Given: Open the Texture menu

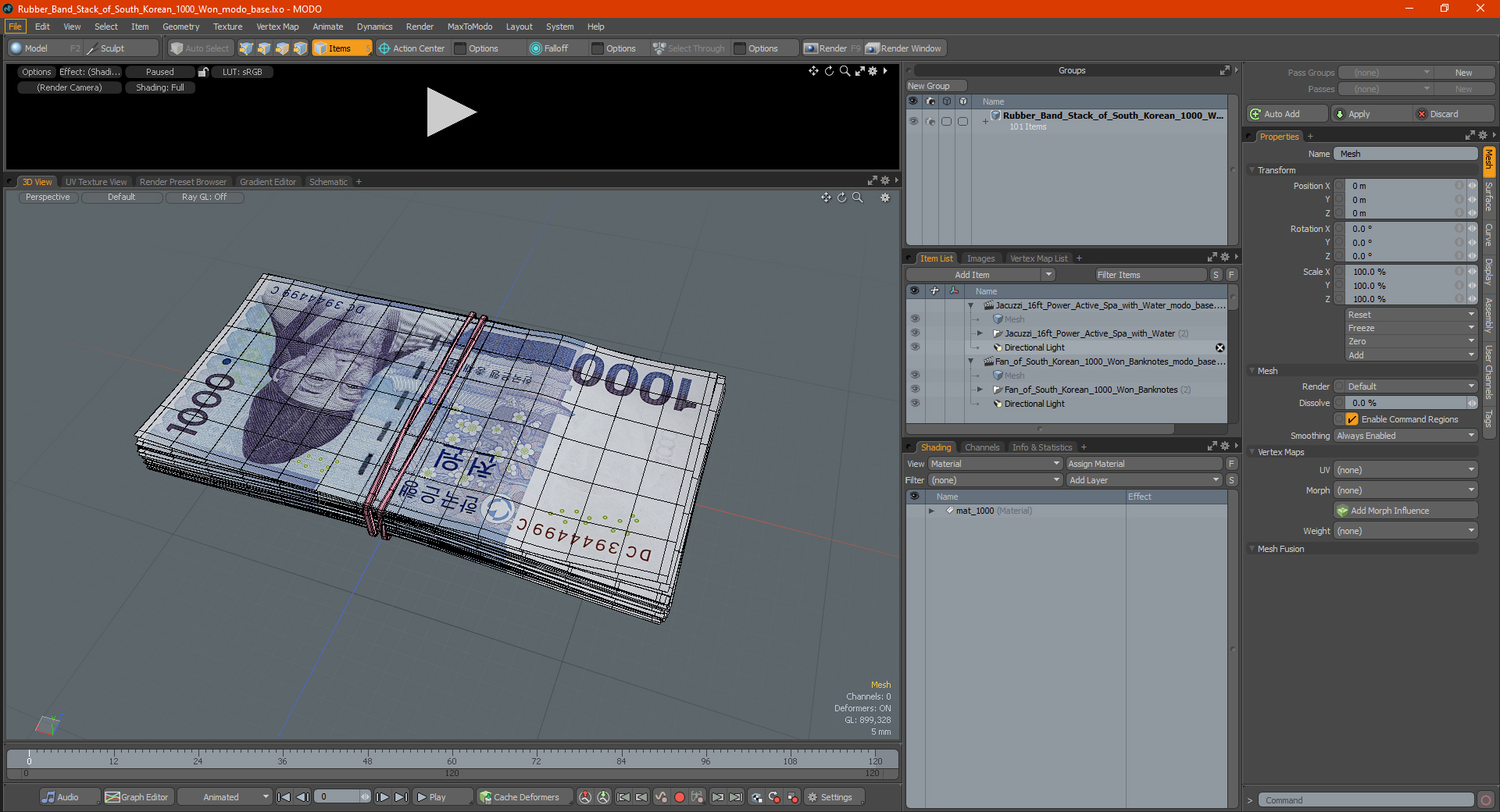Looking at the screenshot, I should coord(228,27).
